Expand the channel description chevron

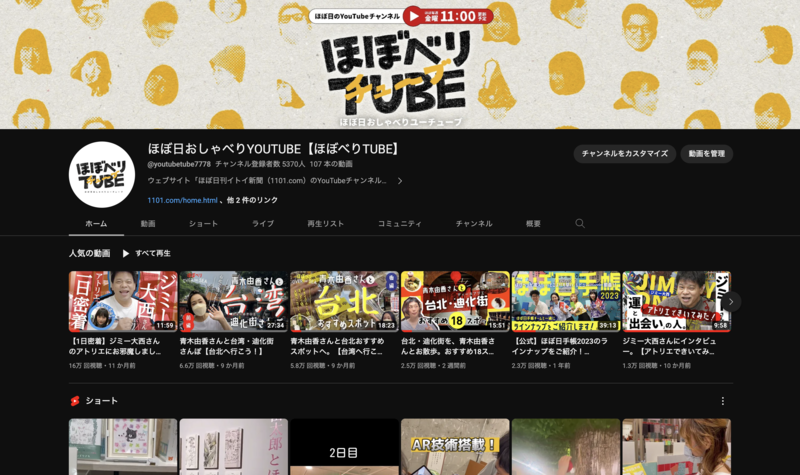click(400, 181)
